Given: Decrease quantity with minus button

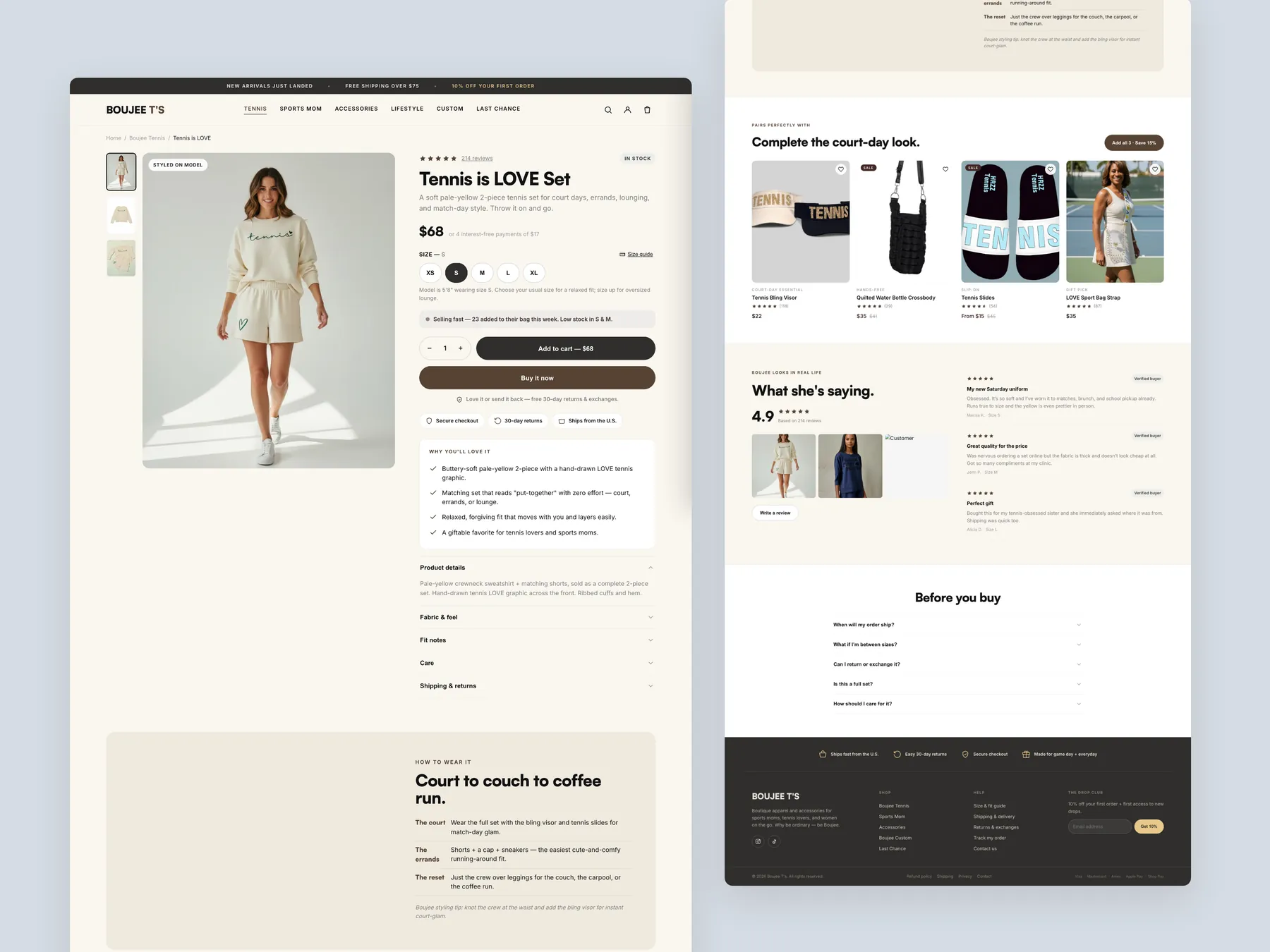Looking at the screenshot, I should [430, 348].
